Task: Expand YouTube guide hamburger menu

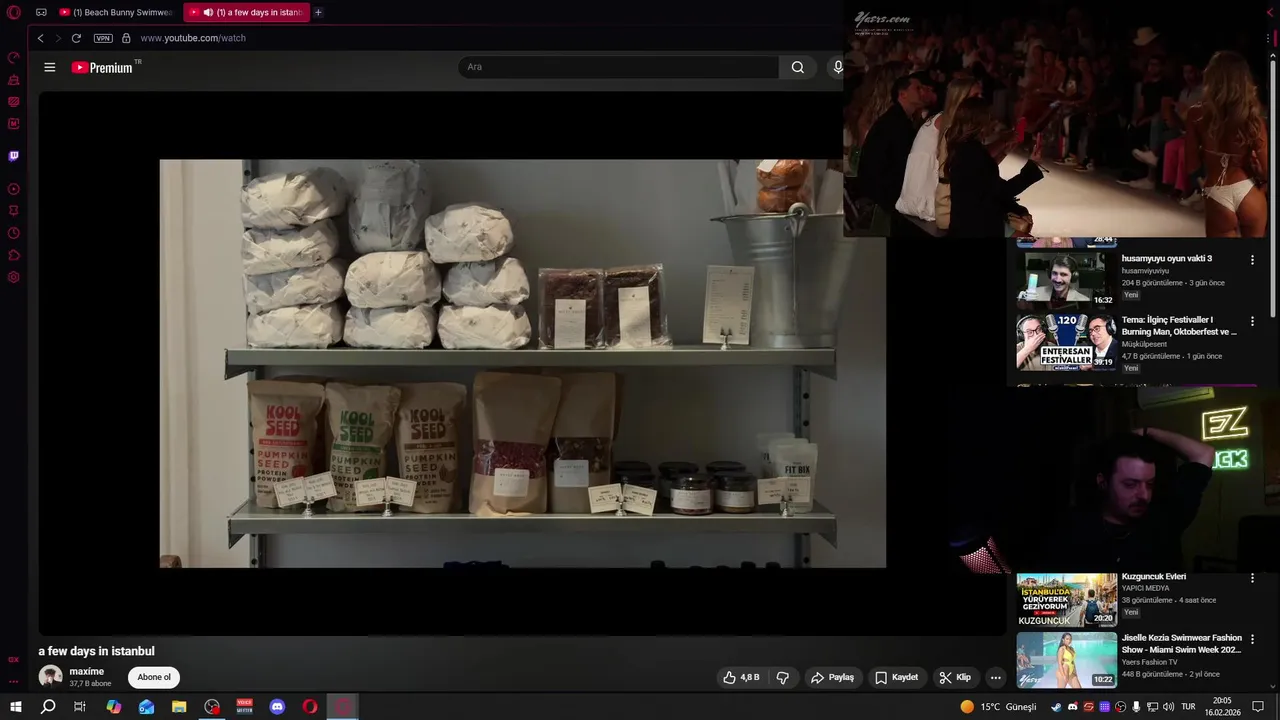Action: (50, 67)
